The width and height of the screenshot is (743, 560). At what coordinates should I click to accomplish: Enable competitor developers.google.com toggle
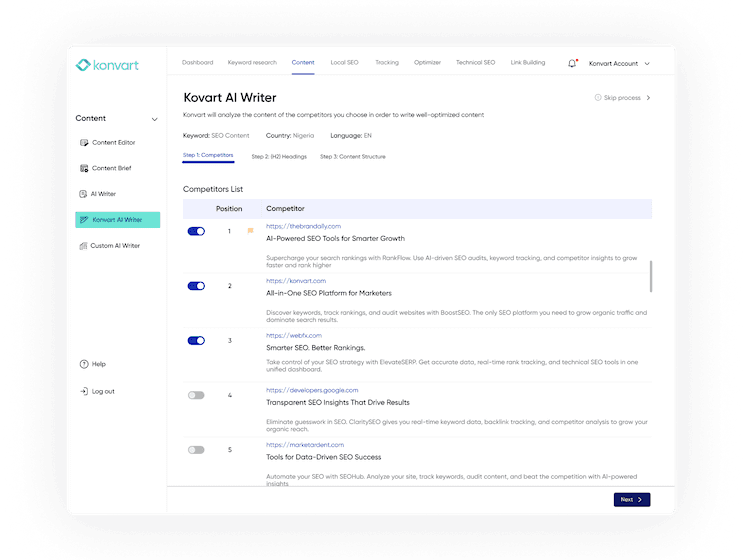click(x=196, y=395)
